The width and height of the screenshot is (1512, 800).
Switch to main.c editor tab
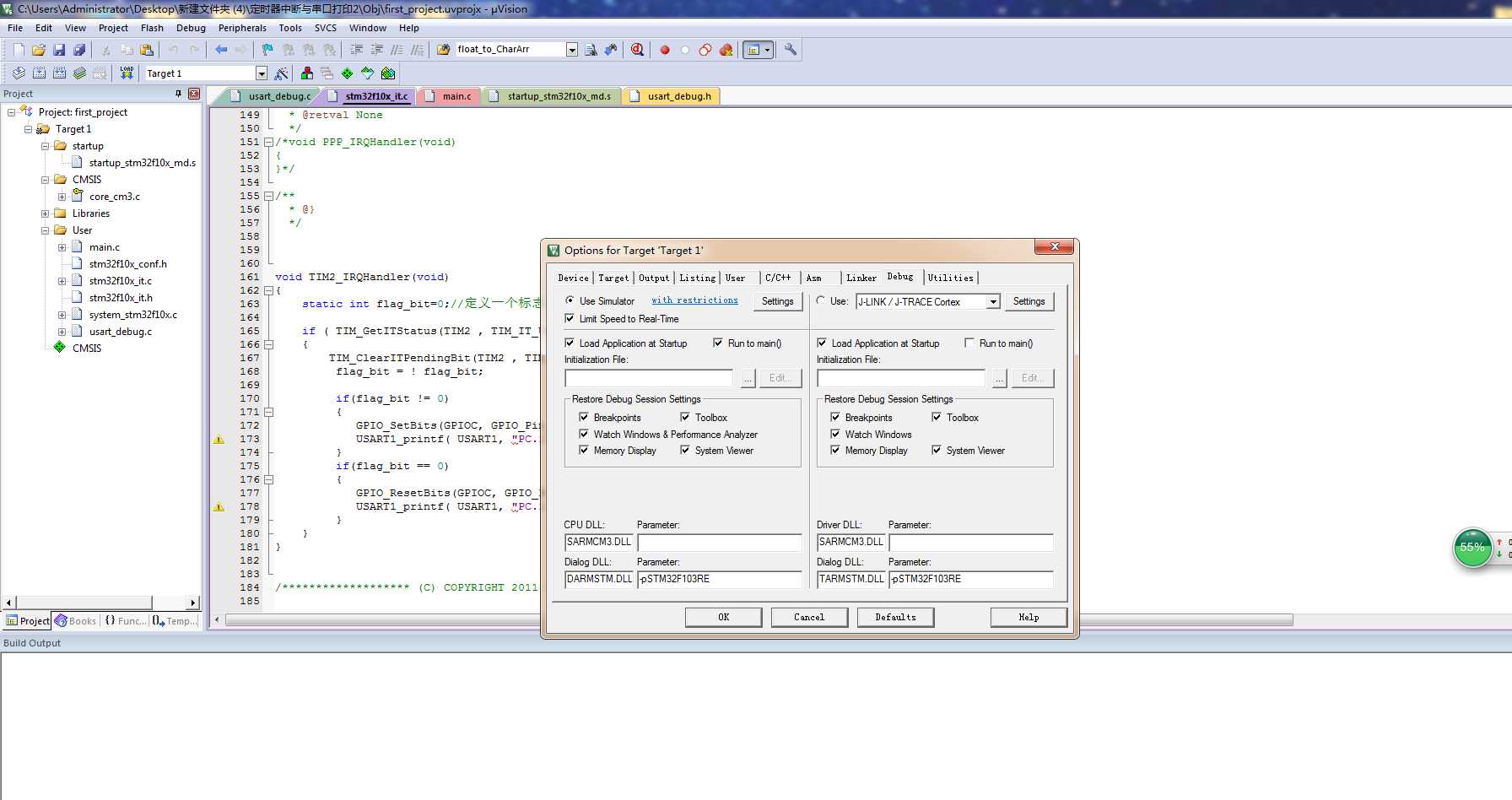450,96
